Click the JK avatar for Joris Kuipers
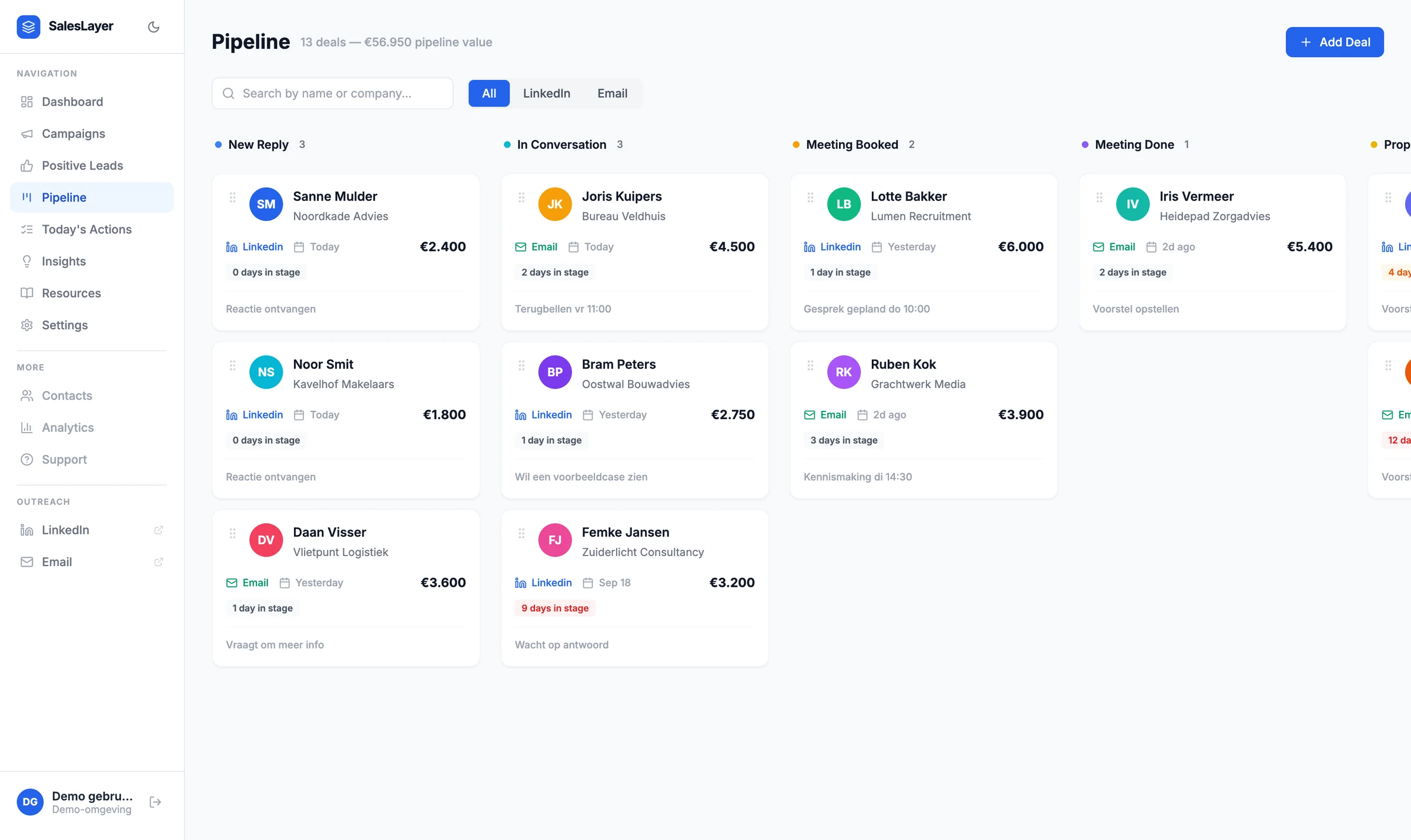The image size is (1411, 840). [555, 204]
